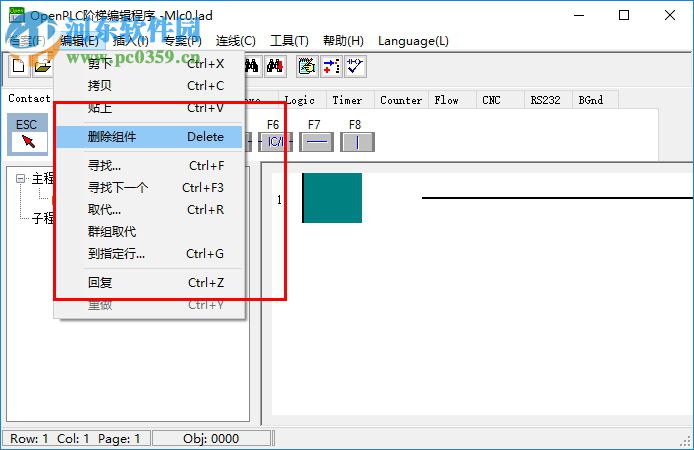Open the 工具(T) menu
694x450 pixels.
coord(289,41)
